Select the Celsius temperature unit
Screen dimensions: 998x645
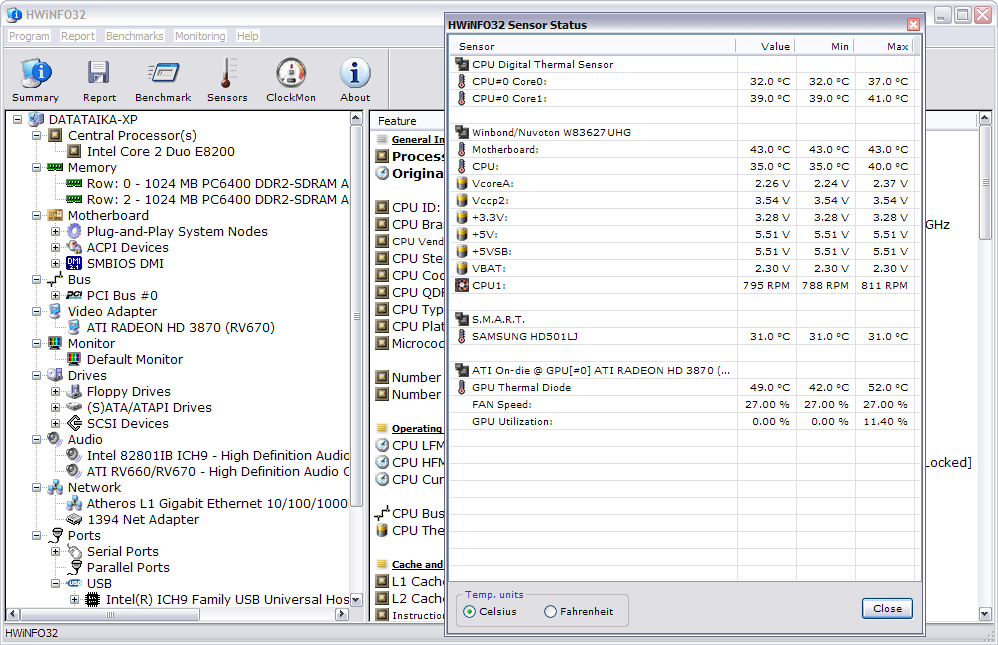(470, 611)
